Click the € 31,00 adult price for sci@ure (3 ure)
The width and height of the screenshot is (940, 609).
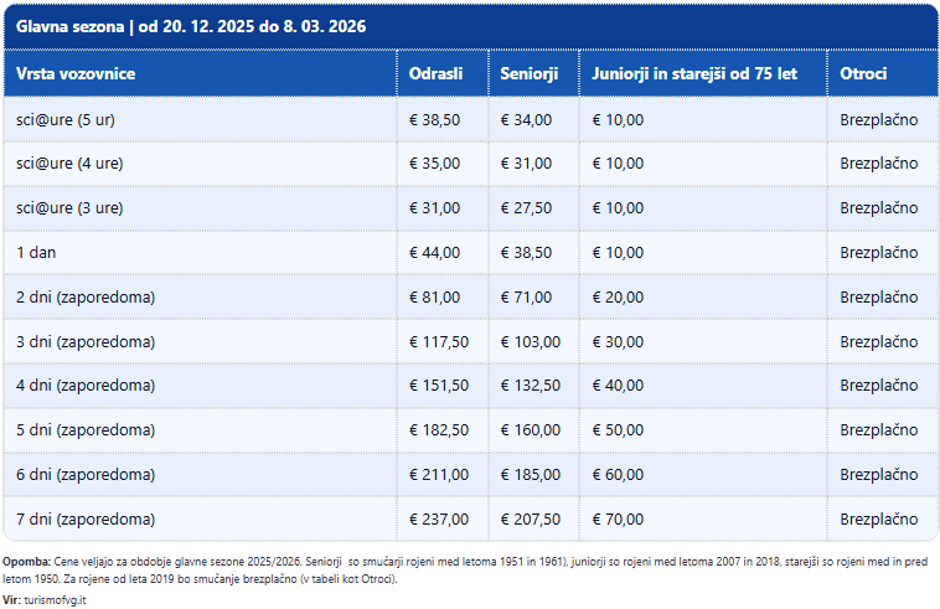435,208
